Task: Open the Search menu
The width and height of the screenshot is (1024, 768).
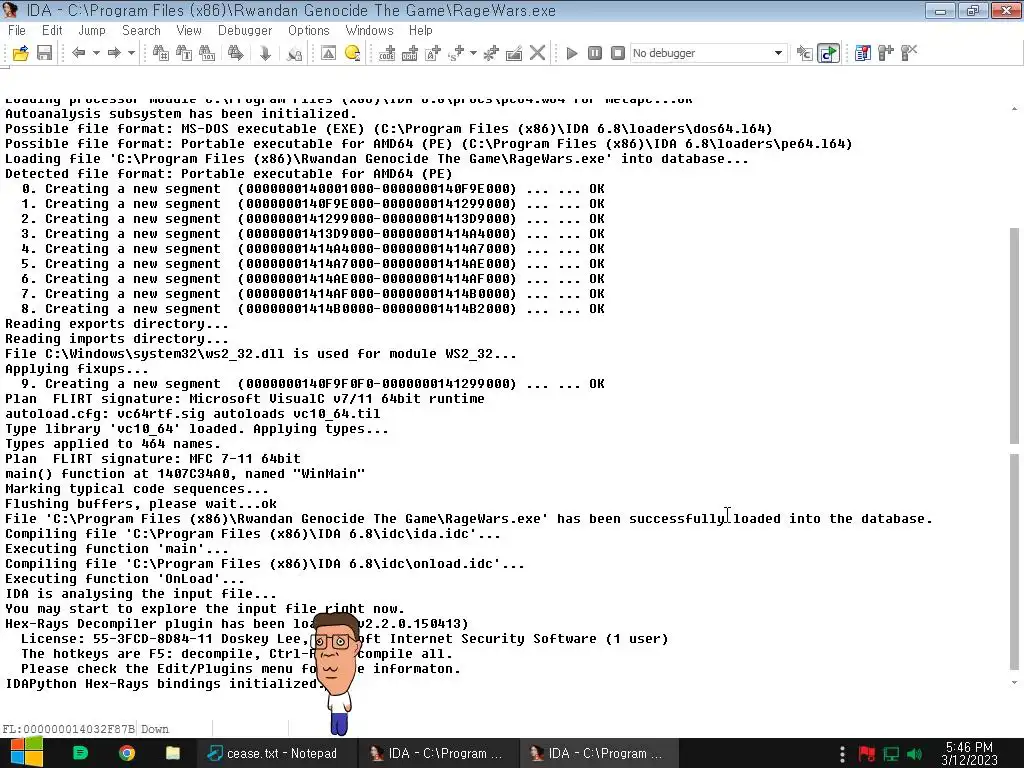Action: [x=141, y=30]
